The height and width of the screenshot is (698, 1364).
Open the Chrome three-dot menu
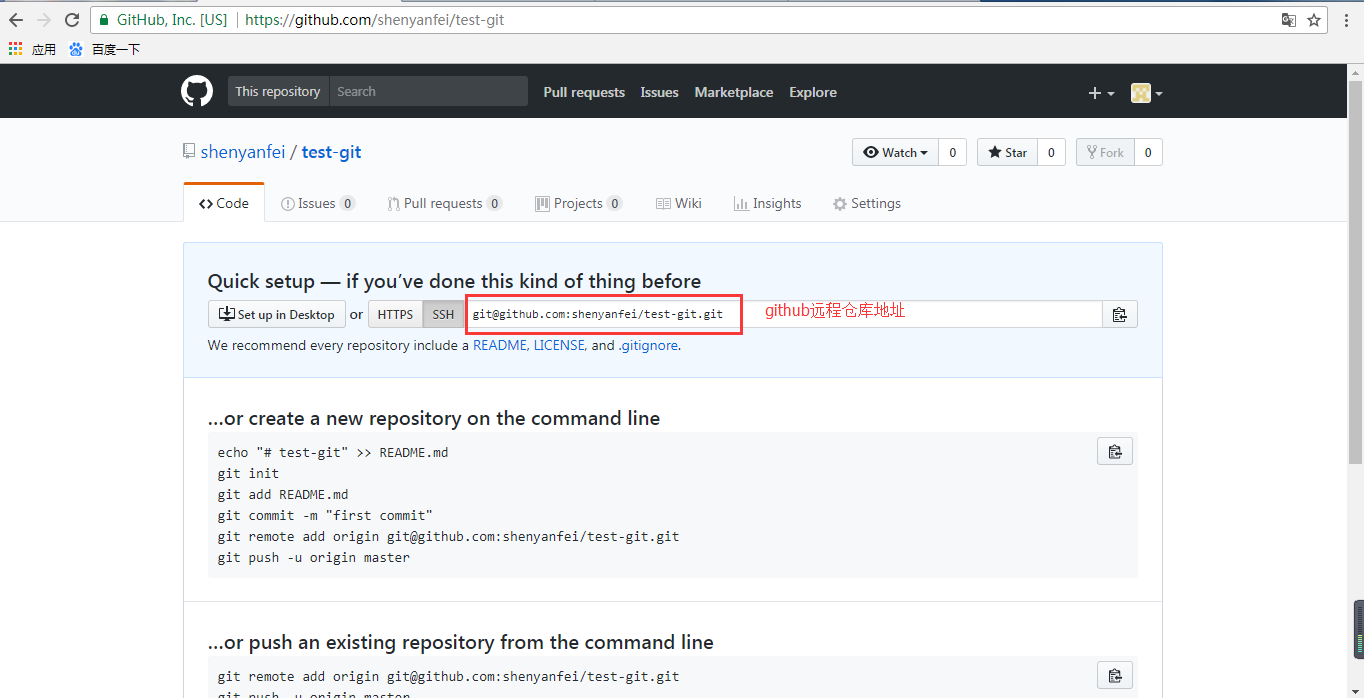click(x=1346, y=20)
